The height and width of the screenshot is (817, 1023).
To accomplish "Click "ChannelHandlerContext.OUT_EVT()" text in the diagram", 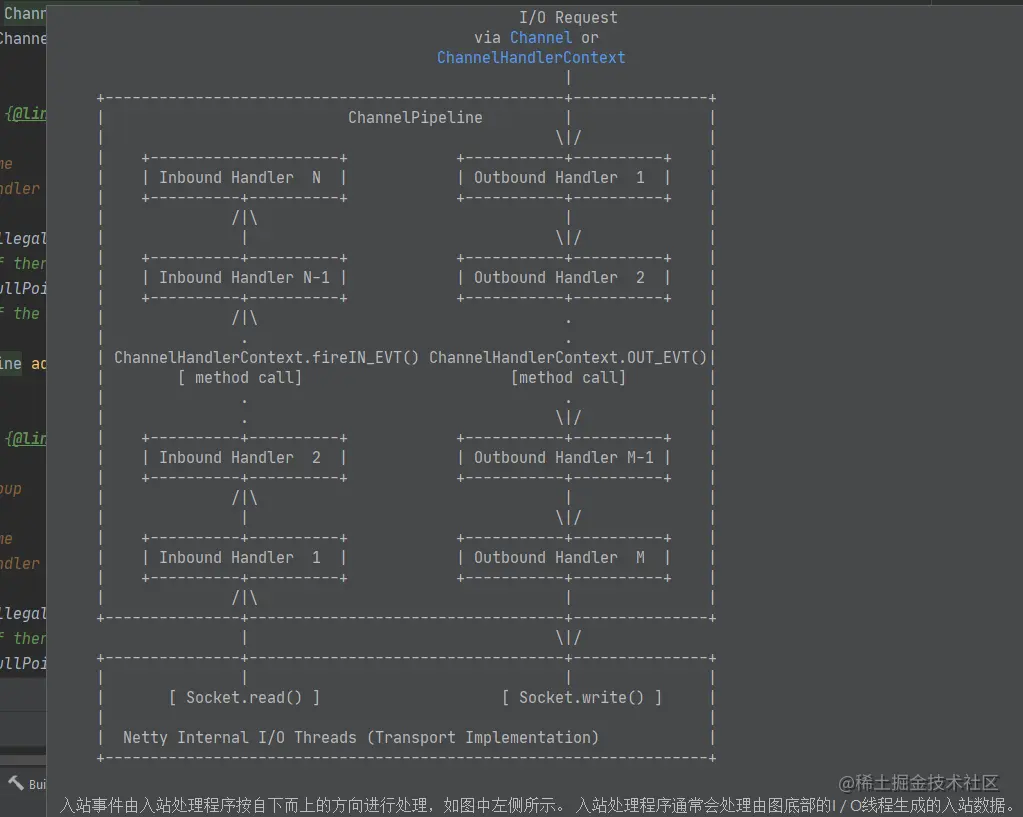I will (x=568, y=358).
